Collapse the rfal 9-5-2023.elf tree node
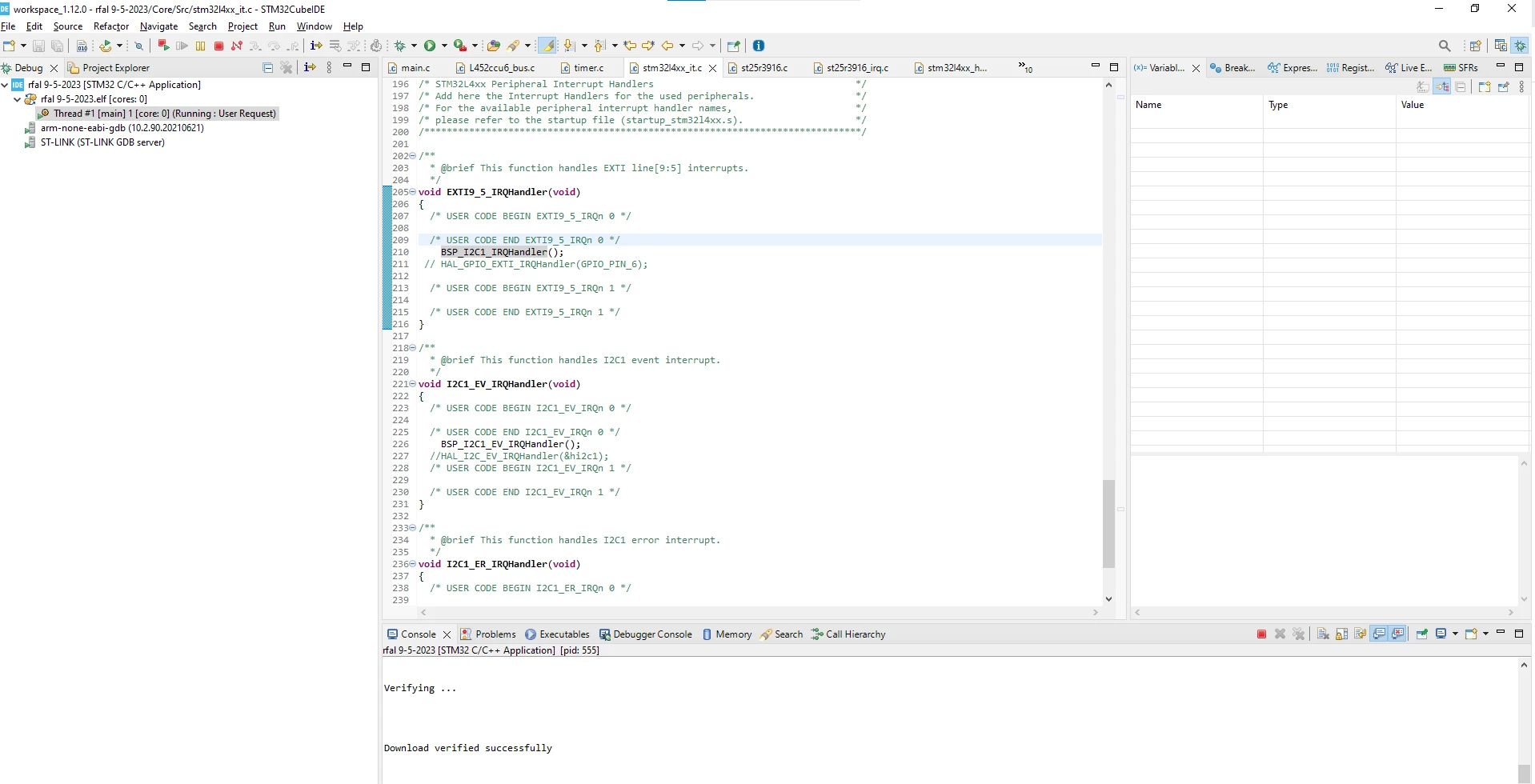The height and width of the screenshot is (784, 1535). 17,99
